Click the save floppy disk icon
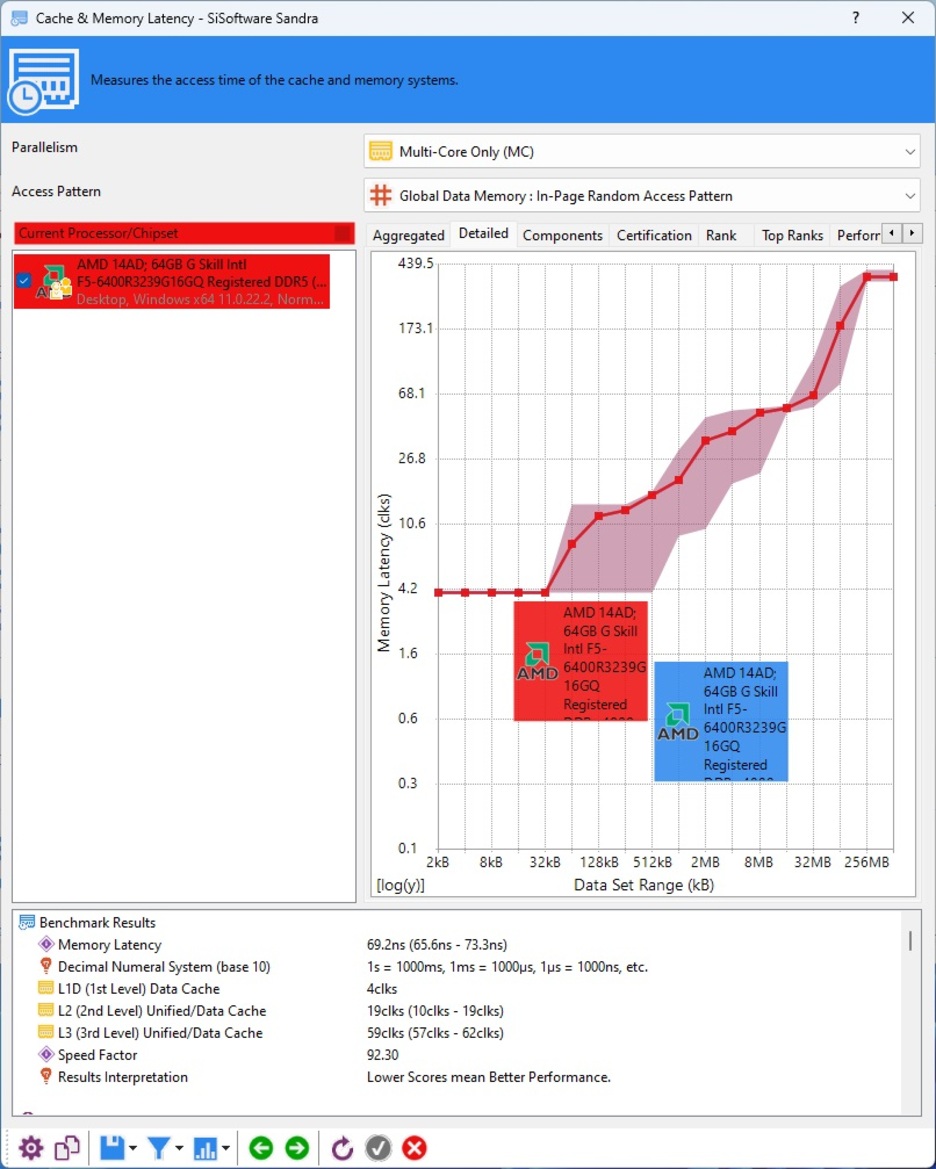The image size is (936, 1169). coord(112,1147)
